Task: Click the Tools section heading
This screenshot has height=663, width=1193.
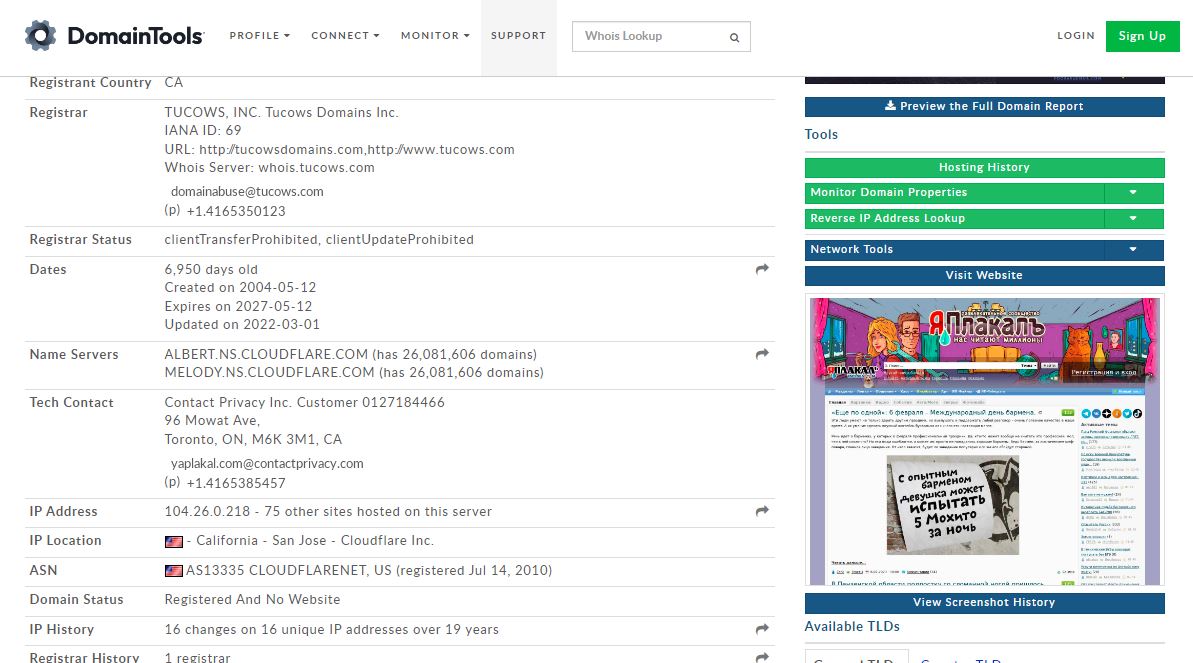Action: (x=821, y=135)
